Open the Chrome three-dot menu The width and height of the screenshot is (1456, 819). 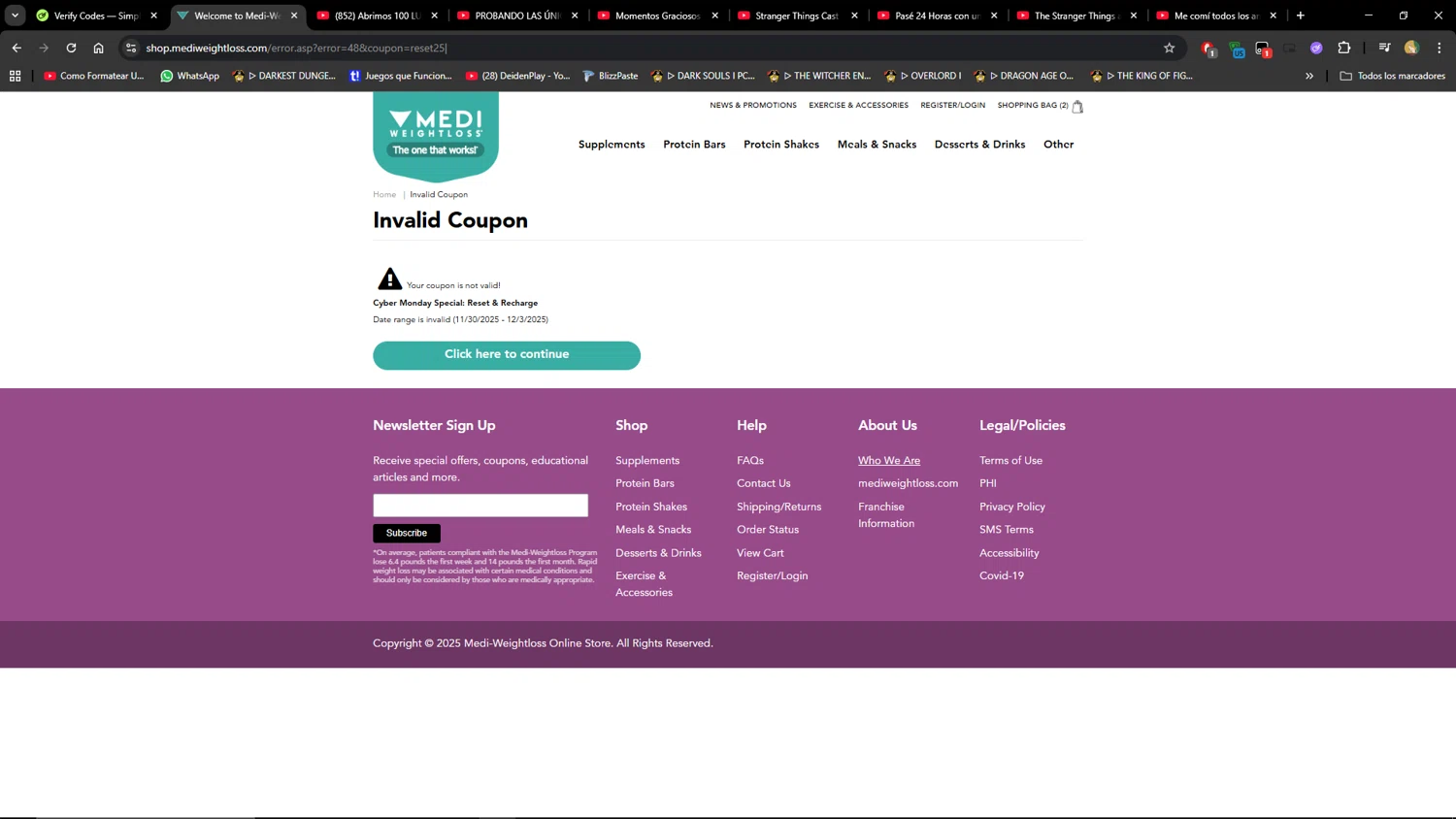tap(1439, 48)
